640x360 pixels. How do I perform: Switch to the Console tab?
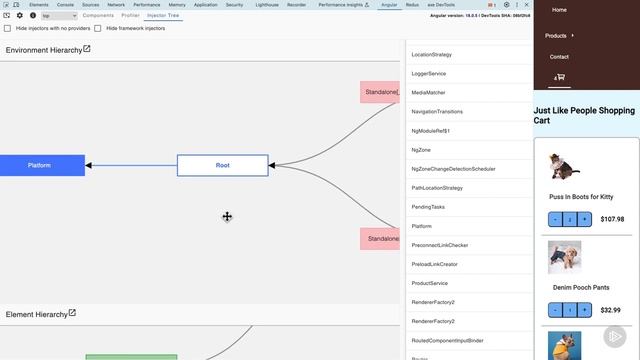[65, 5]
